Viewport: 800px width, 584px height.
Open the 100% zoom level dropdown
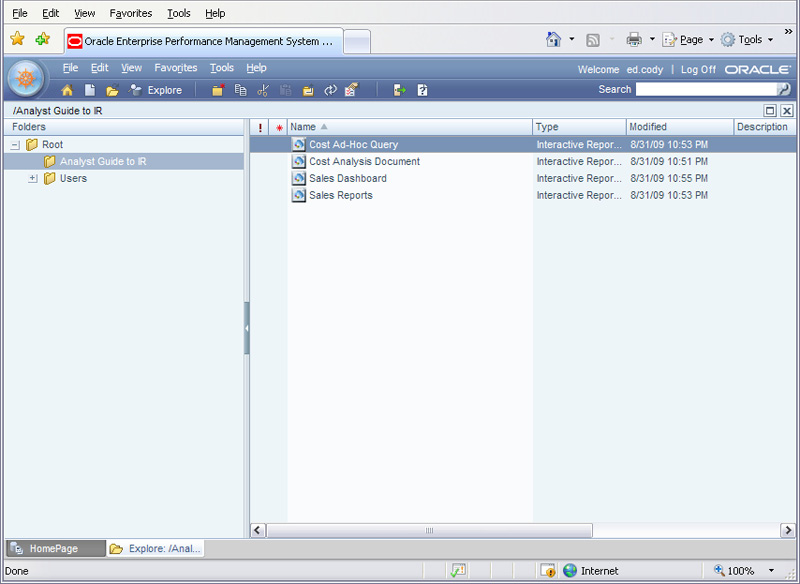click(x=771, y=571)
